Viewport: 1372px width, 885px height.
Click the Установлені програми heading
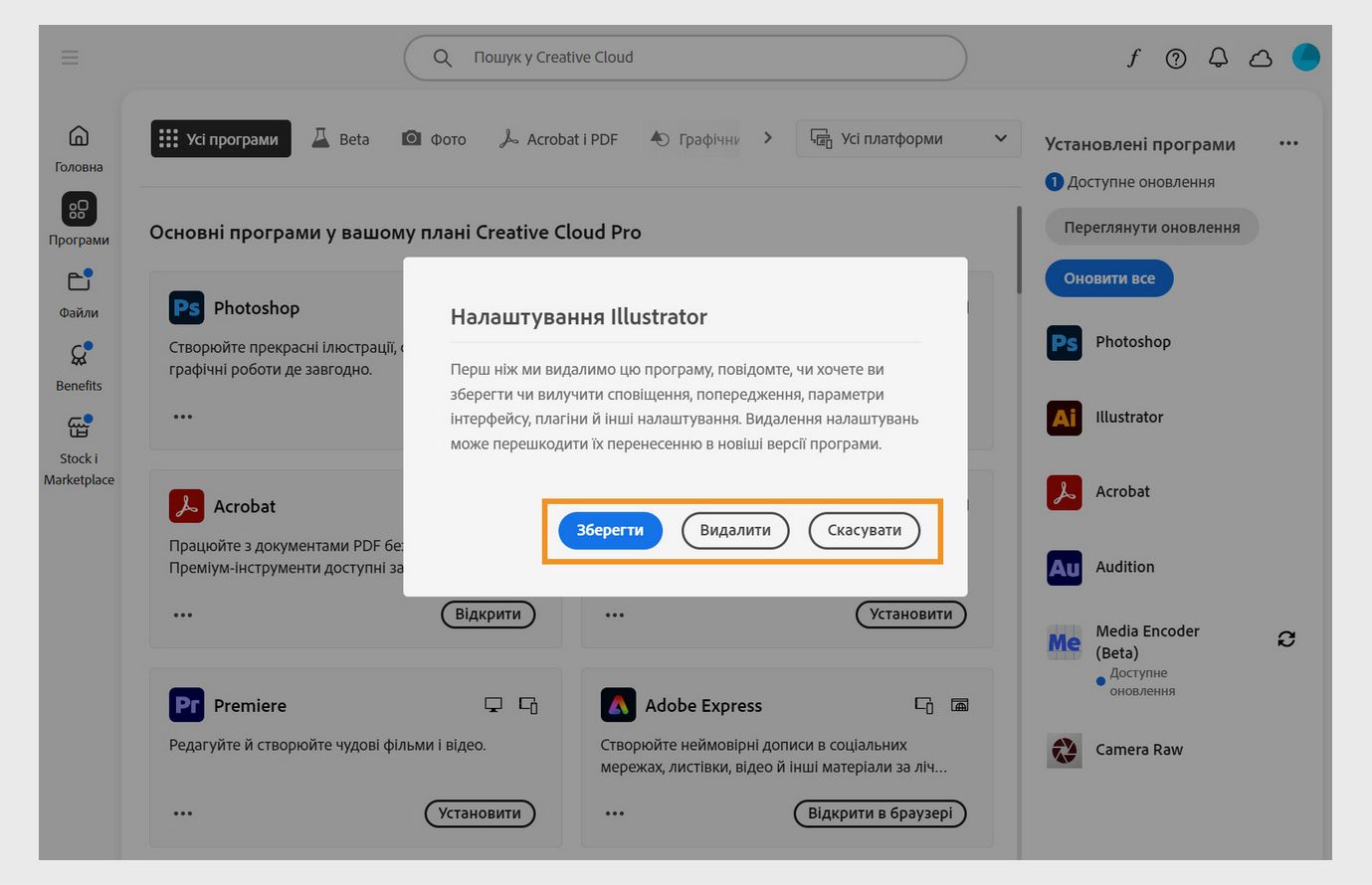tap(1140, 144)
